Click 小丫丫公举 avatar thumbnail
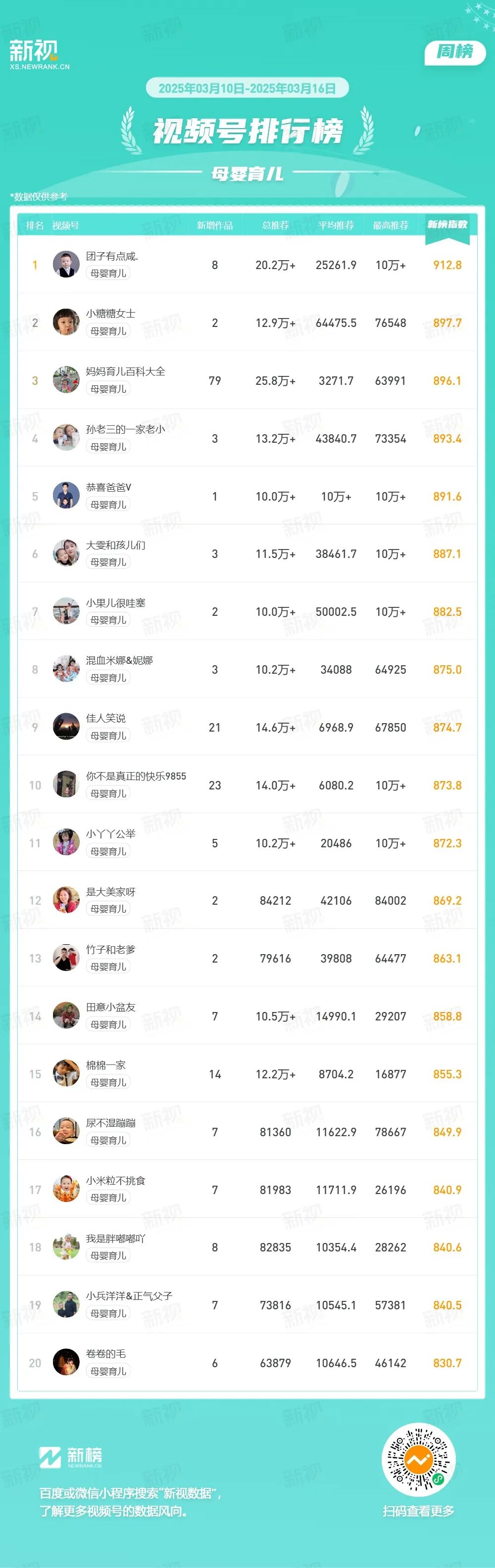This screenshot has height=1568, width=495. [66, 842]
